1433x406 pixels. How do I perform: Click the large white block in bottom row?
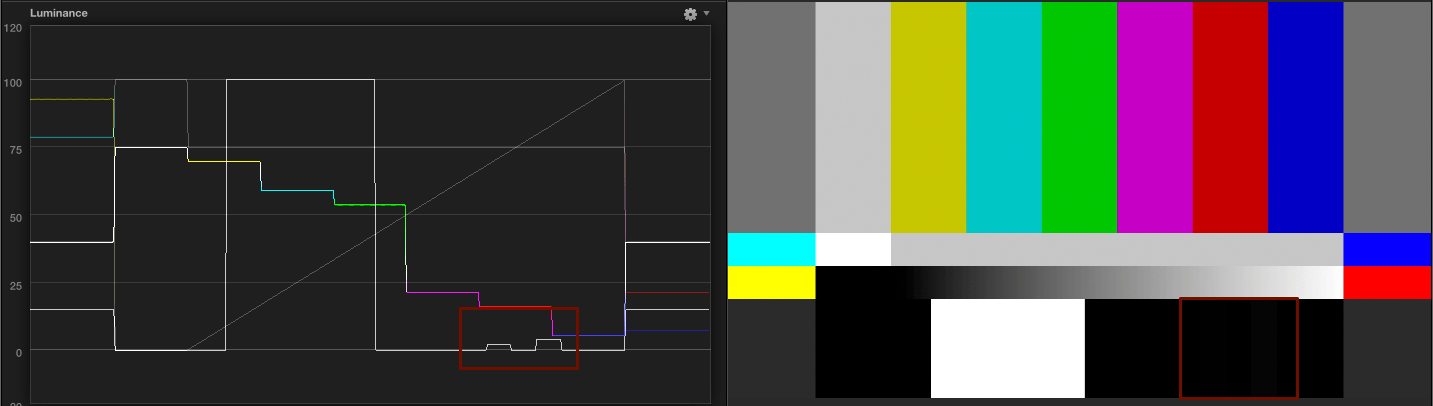pyautogui.click(x=1007, y=348)
